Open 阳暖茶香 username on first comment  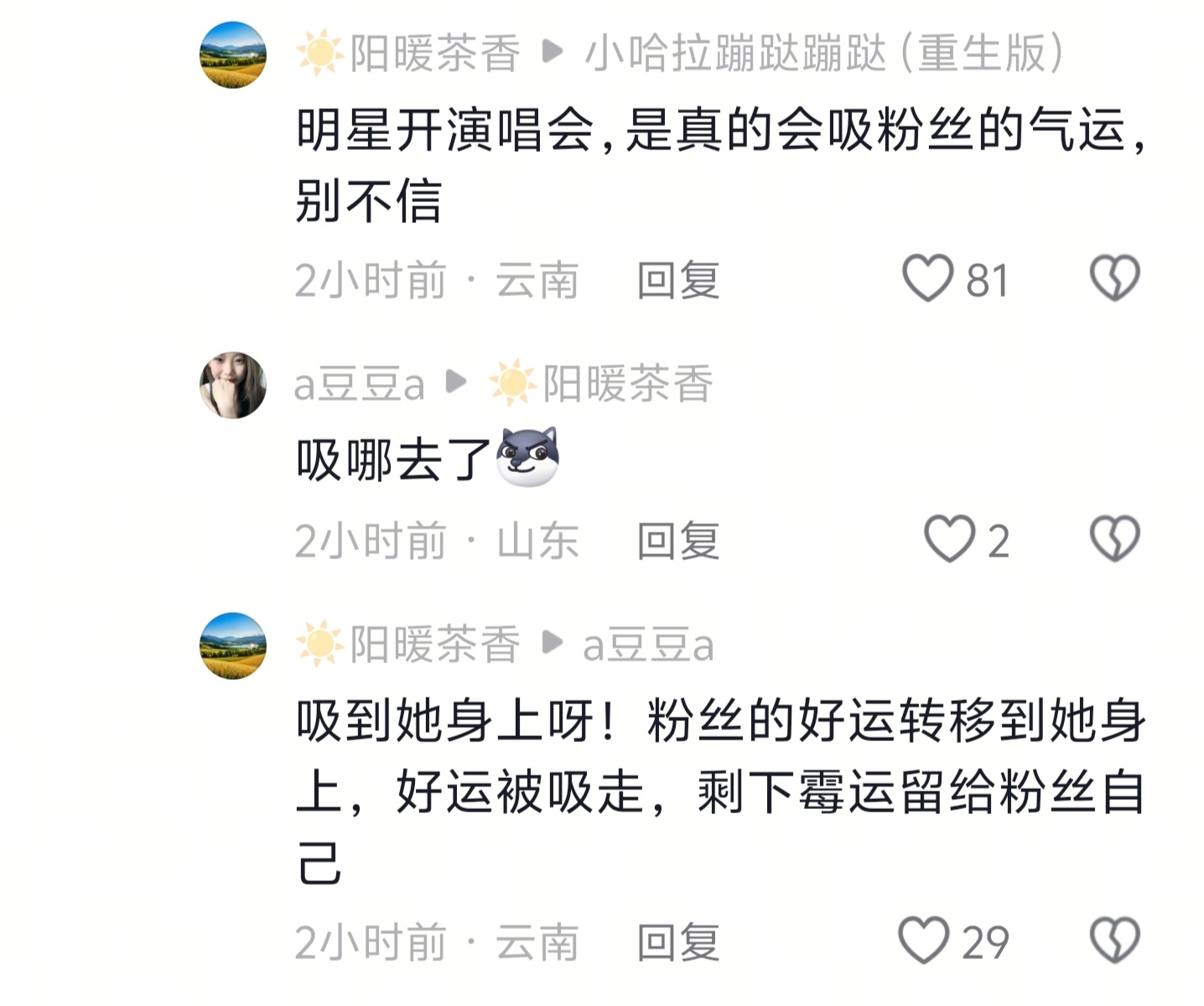(x=434, y=54)
